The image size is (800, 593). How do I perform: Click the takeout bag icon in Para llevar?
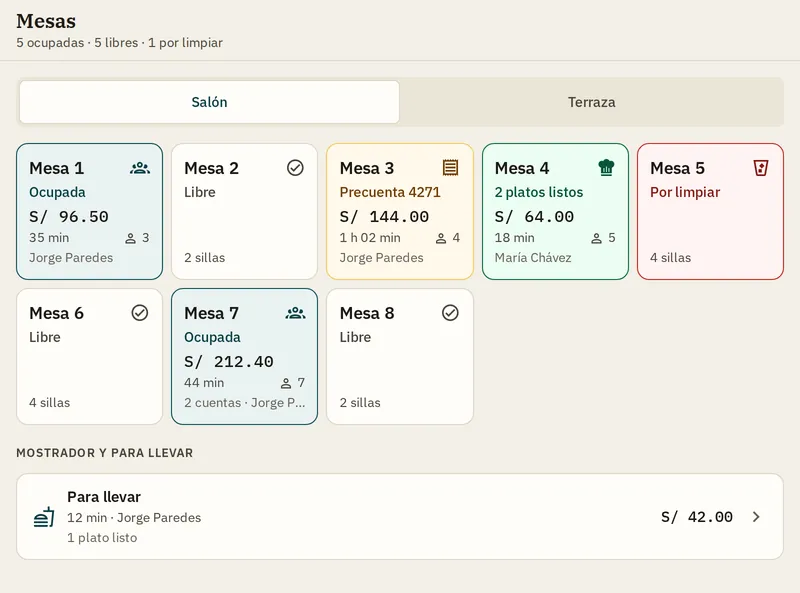[44, 517]
